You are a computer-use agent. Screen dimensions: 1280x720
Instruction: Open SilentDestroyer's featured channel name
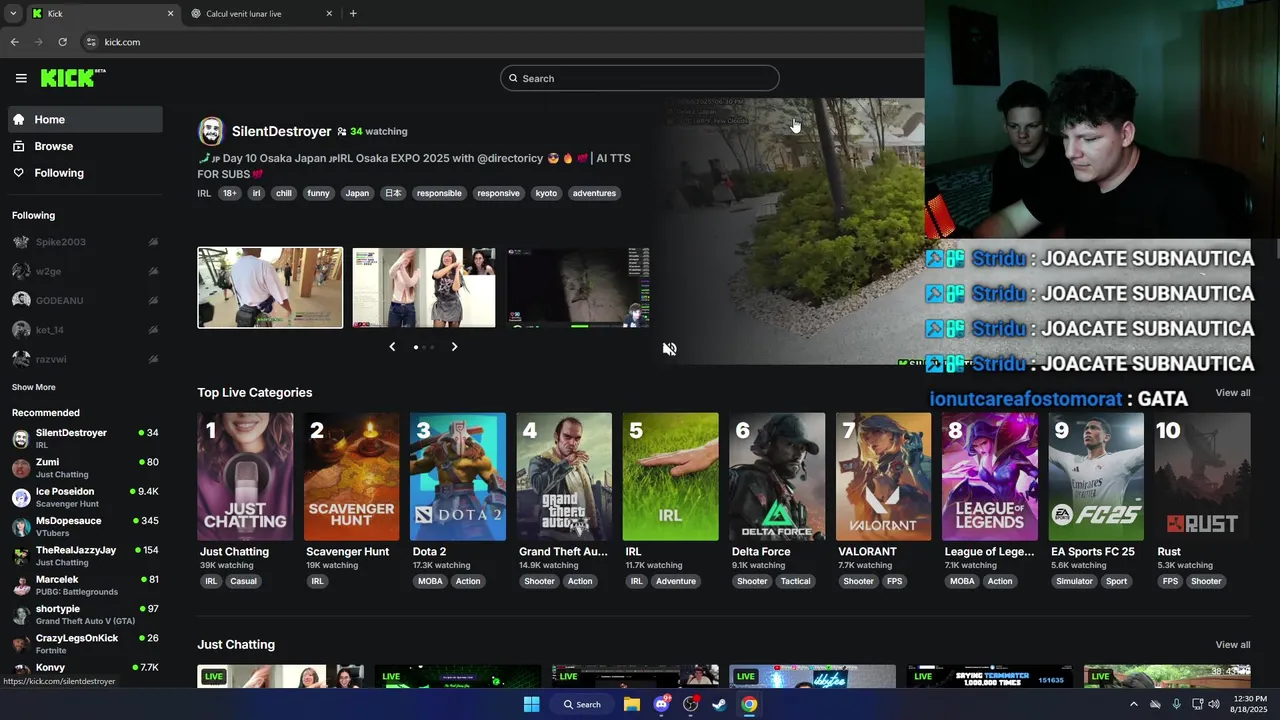coord(281,131)
